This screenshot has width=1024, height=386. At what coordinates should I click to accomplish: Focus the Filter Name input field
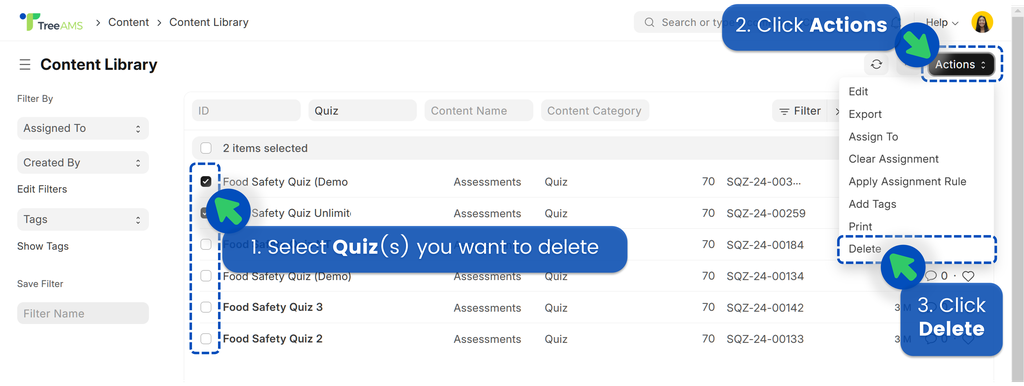(83, 314)
